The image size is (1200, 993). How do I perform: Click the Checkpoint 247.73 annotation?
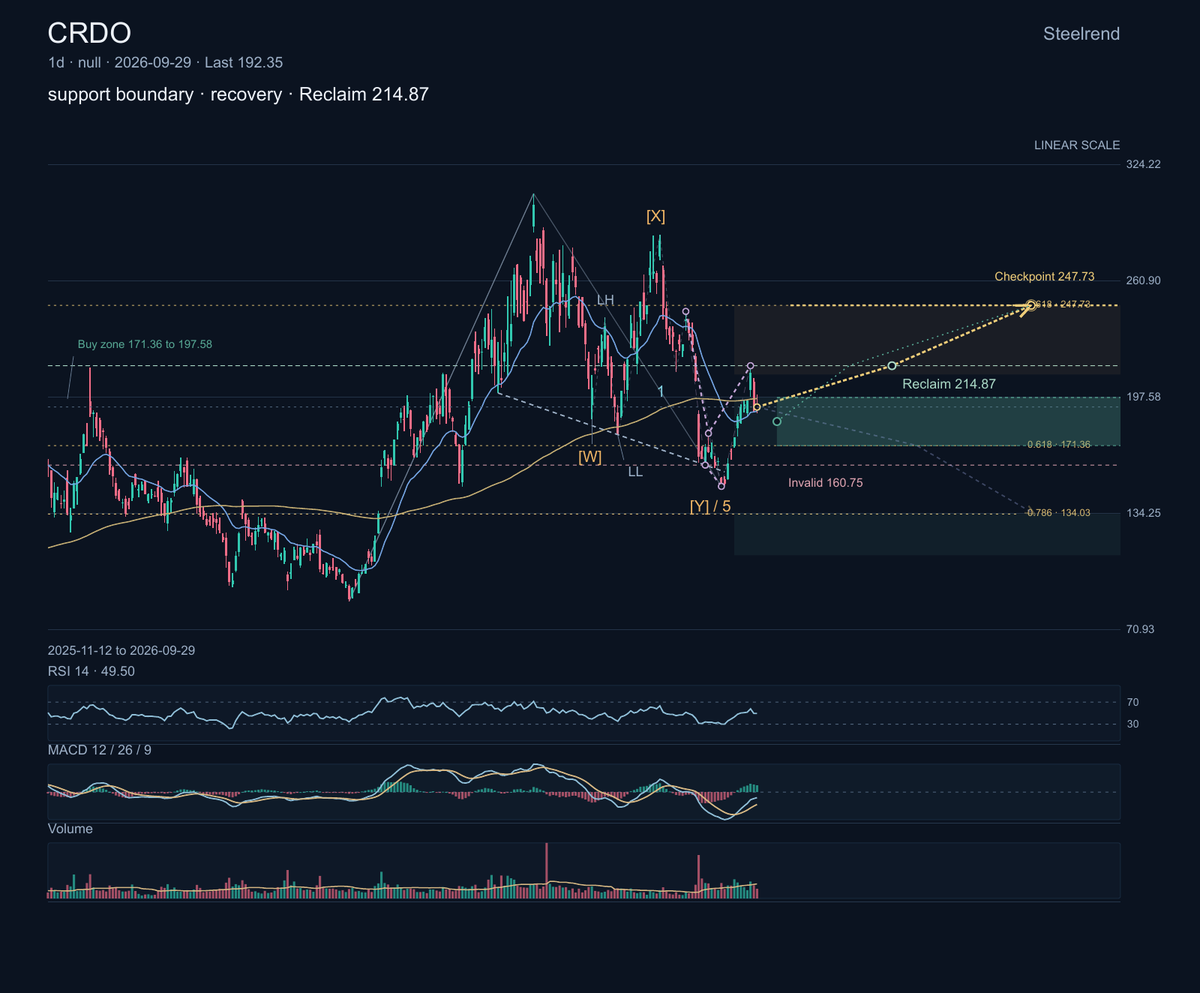[1044, 276]
